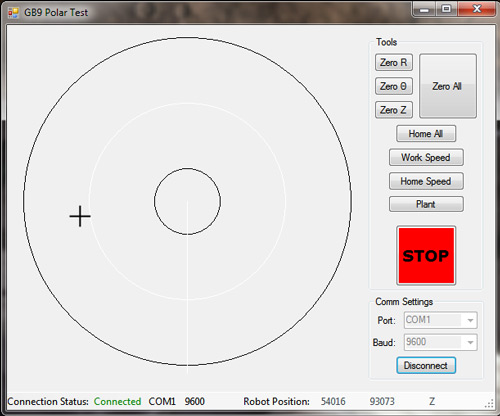500x416 pixels.
Task: Expand the Baud 9600 dropdown
Action: [470, 342]
